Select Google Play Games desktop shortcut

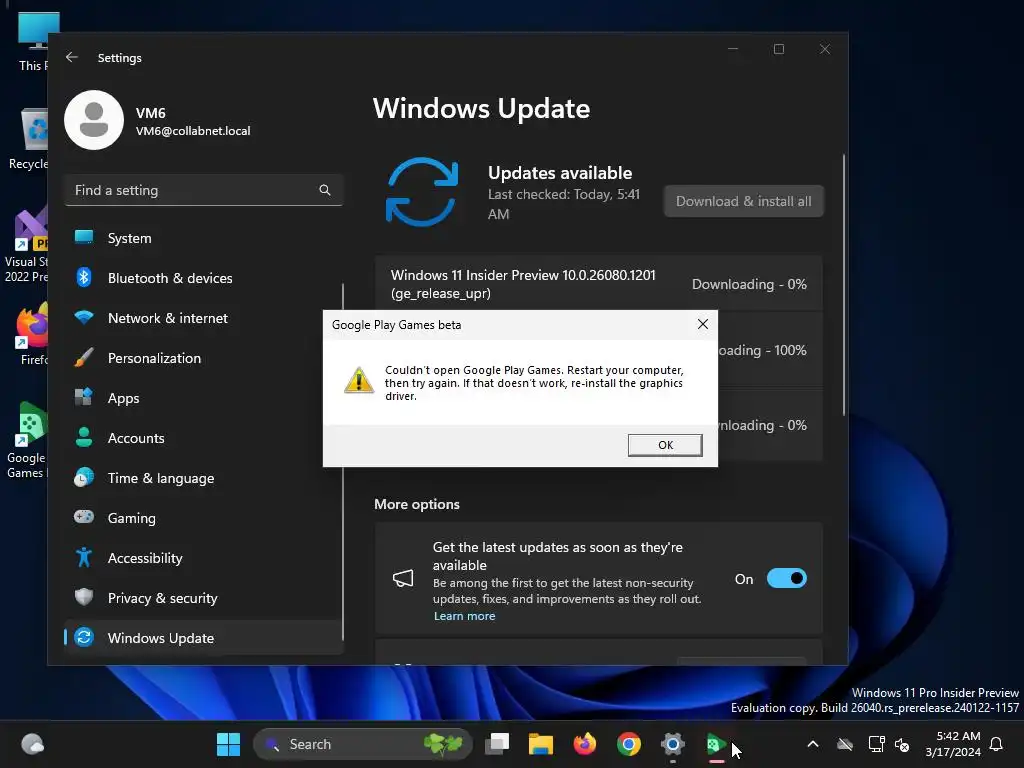(x=26, y=441)
